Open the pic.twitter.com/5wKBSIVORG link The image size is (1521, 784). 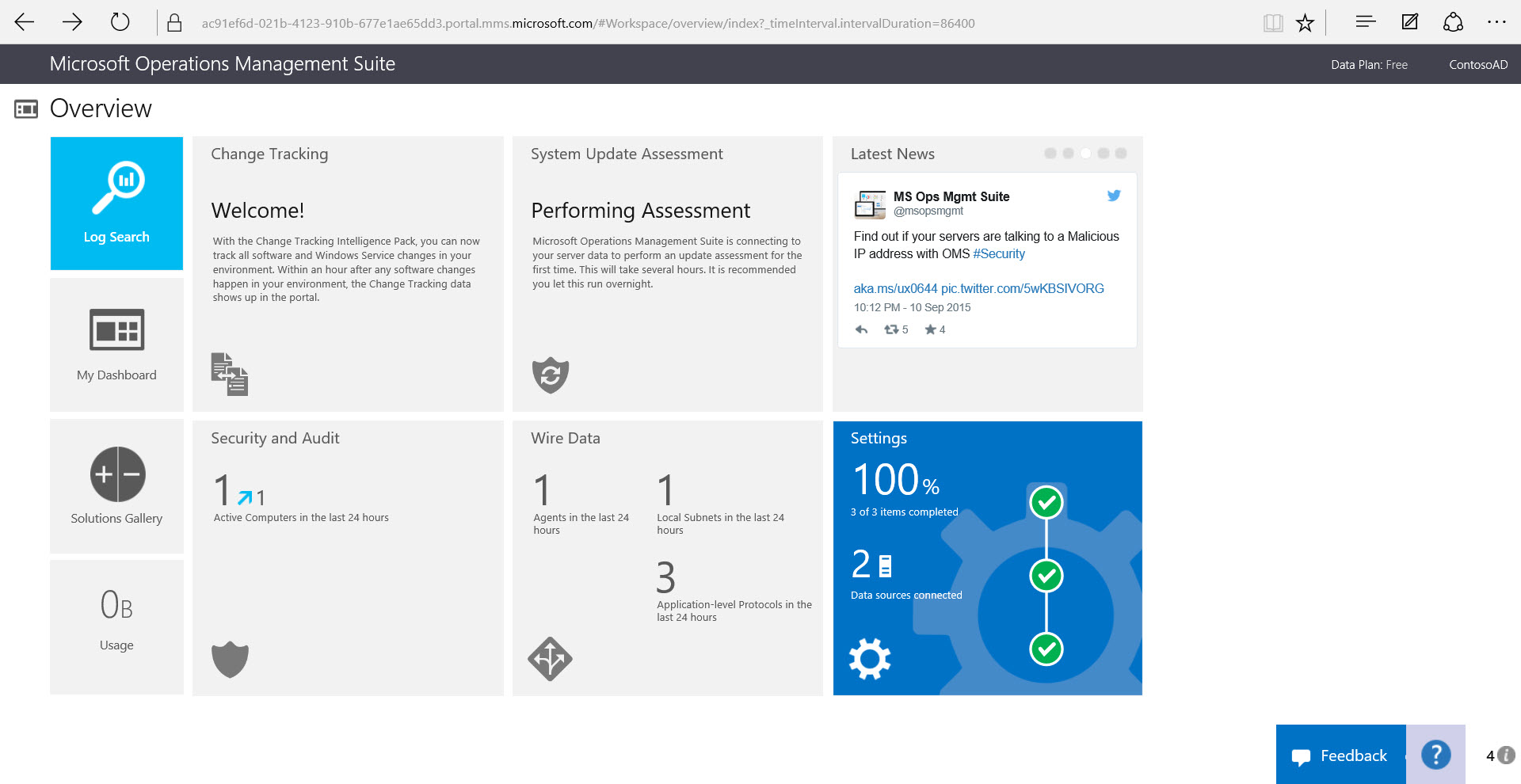[x=1022, y=288]
